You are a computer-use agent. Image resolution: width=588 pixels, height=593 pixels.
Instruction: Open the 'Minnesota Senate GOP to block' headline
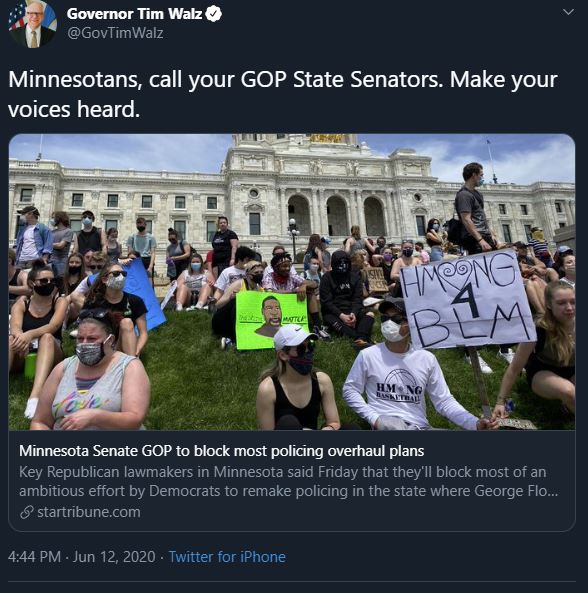coord(222,451)
